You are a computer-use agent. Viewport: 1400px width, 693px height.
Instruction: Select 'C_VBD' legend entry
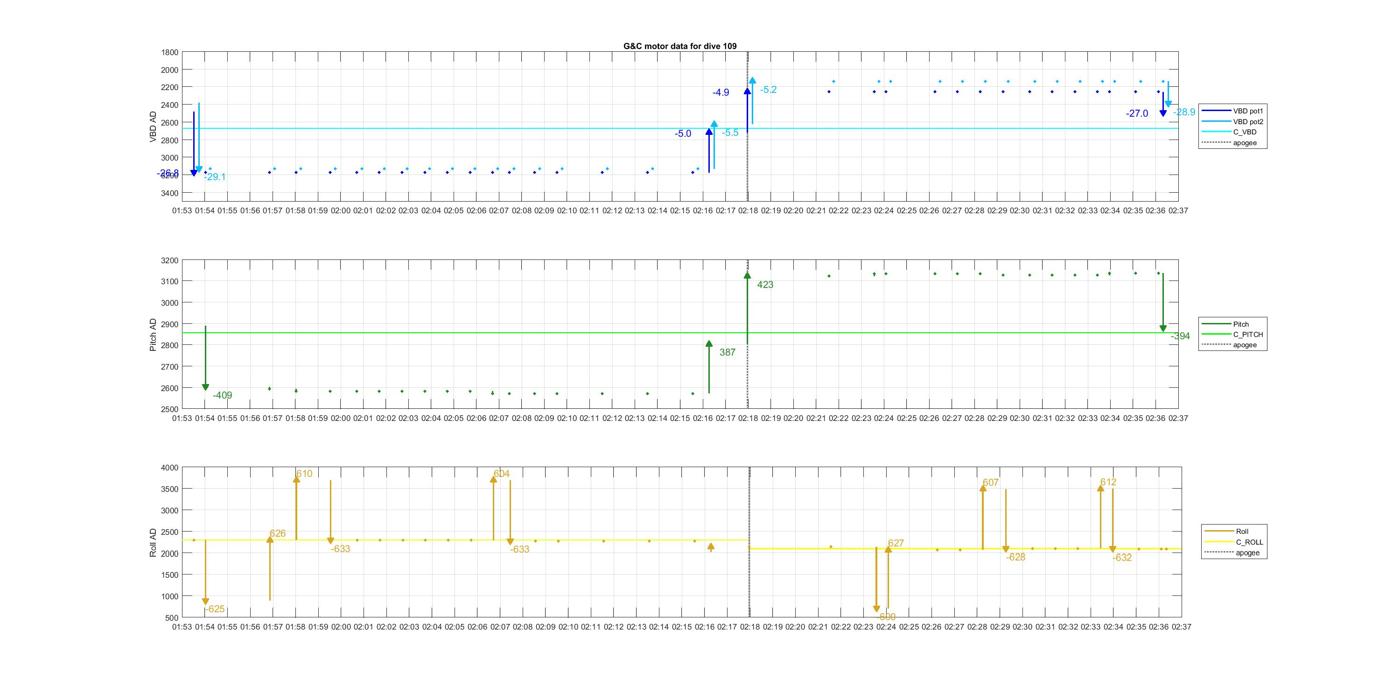pyautogui.click(x=1244, y=132)
